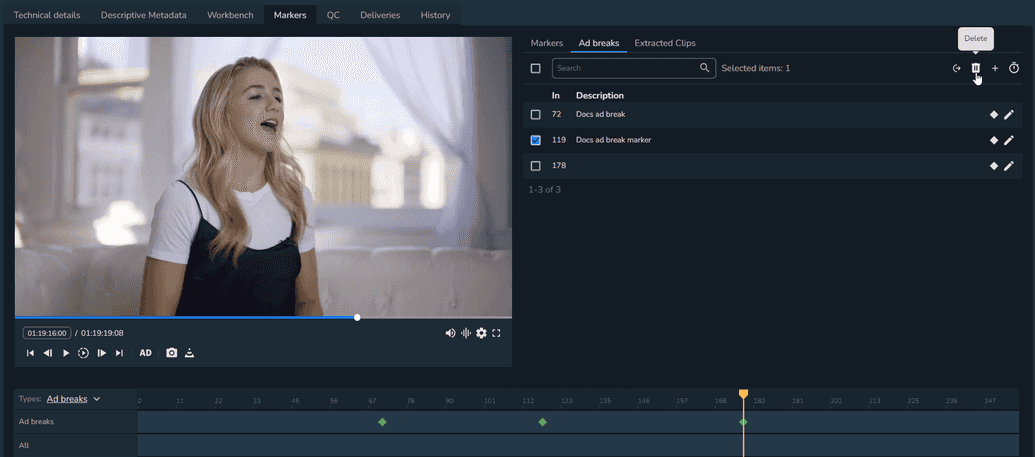Check the box for Docs ad break row

535,114
